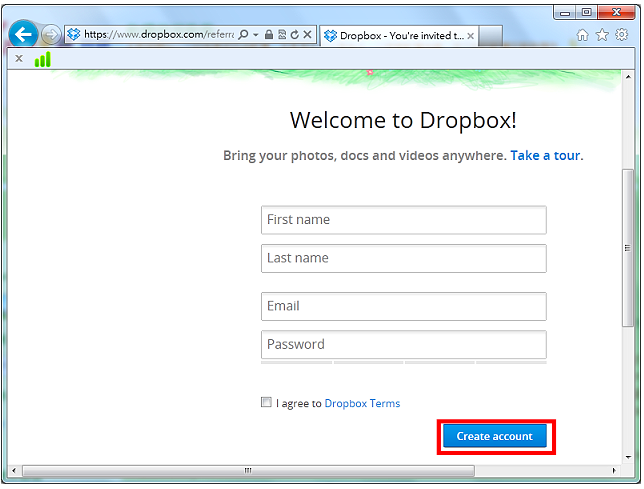Image resolution: width=644 pixels, height=489 pixels.
Task: Open the browser Home icon
Action: tap(582, 35)
